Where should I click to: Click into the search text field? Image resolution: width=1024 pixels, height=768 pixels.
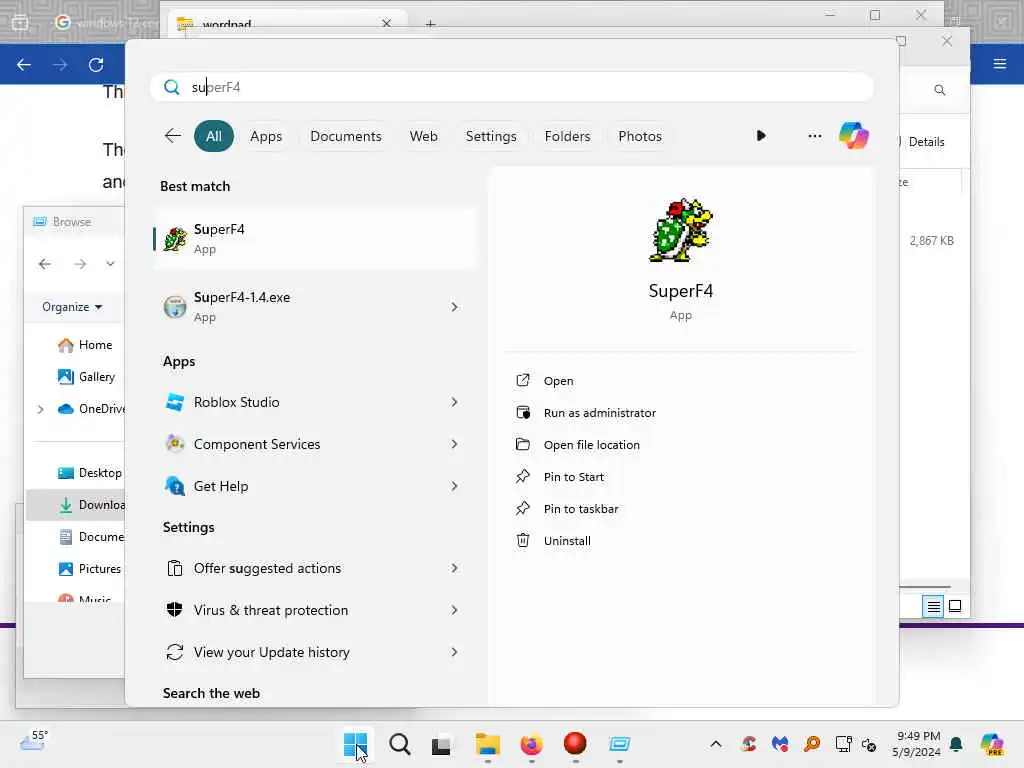[512, 88]
